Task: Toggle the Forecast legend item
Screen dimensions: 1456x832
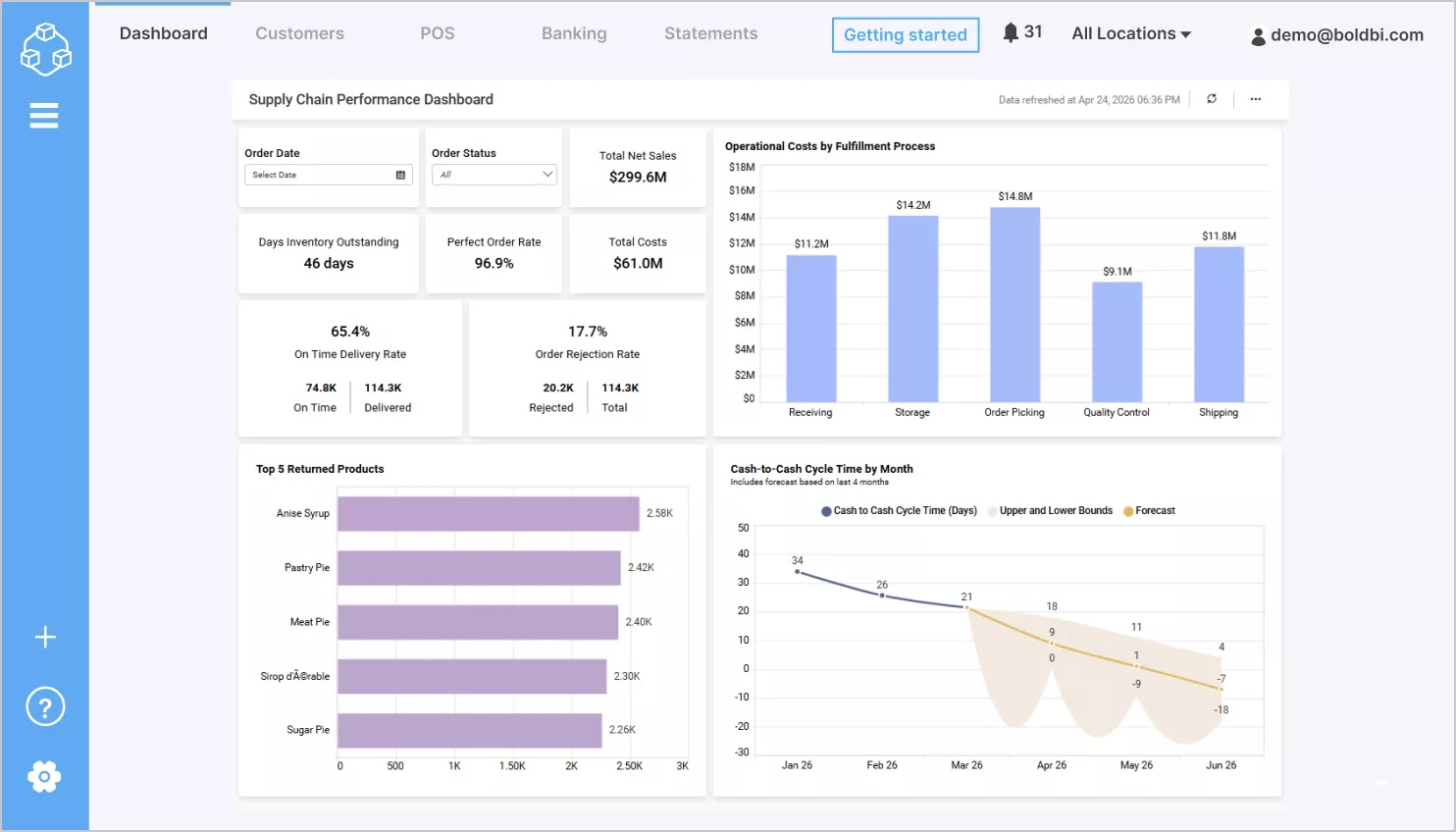Action: 1149,510
